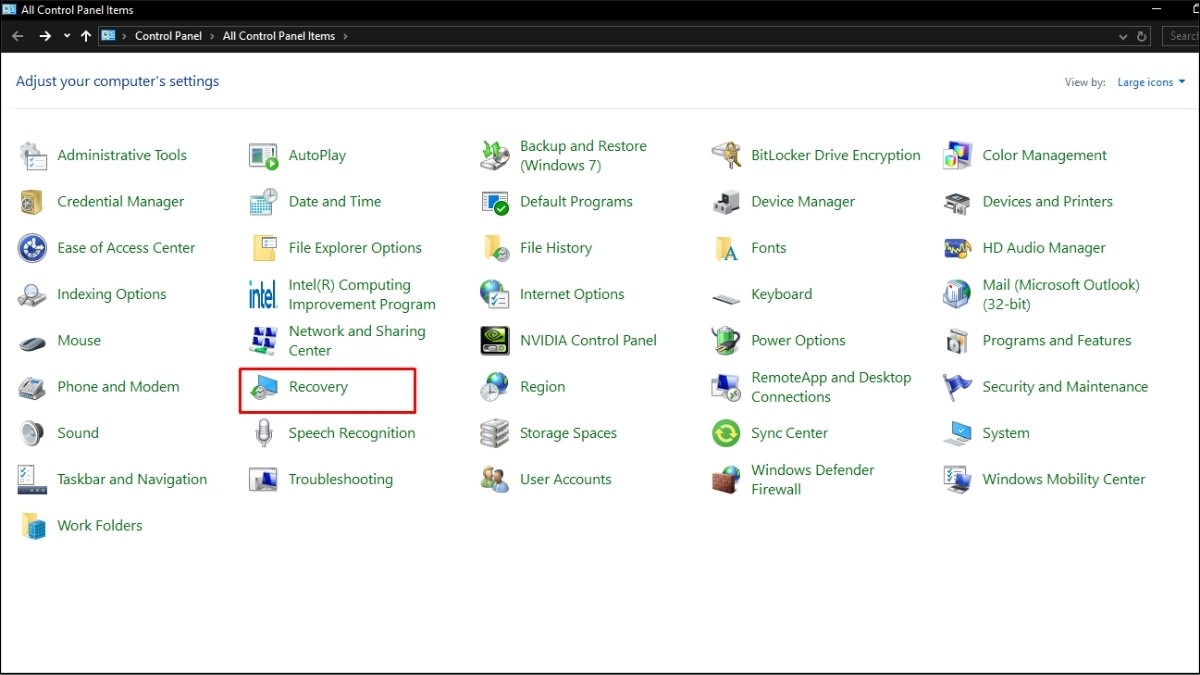Viewport: 1200px width, 675px height.
Task: Open Backup and Restore icon
Action: pos(495,156)
